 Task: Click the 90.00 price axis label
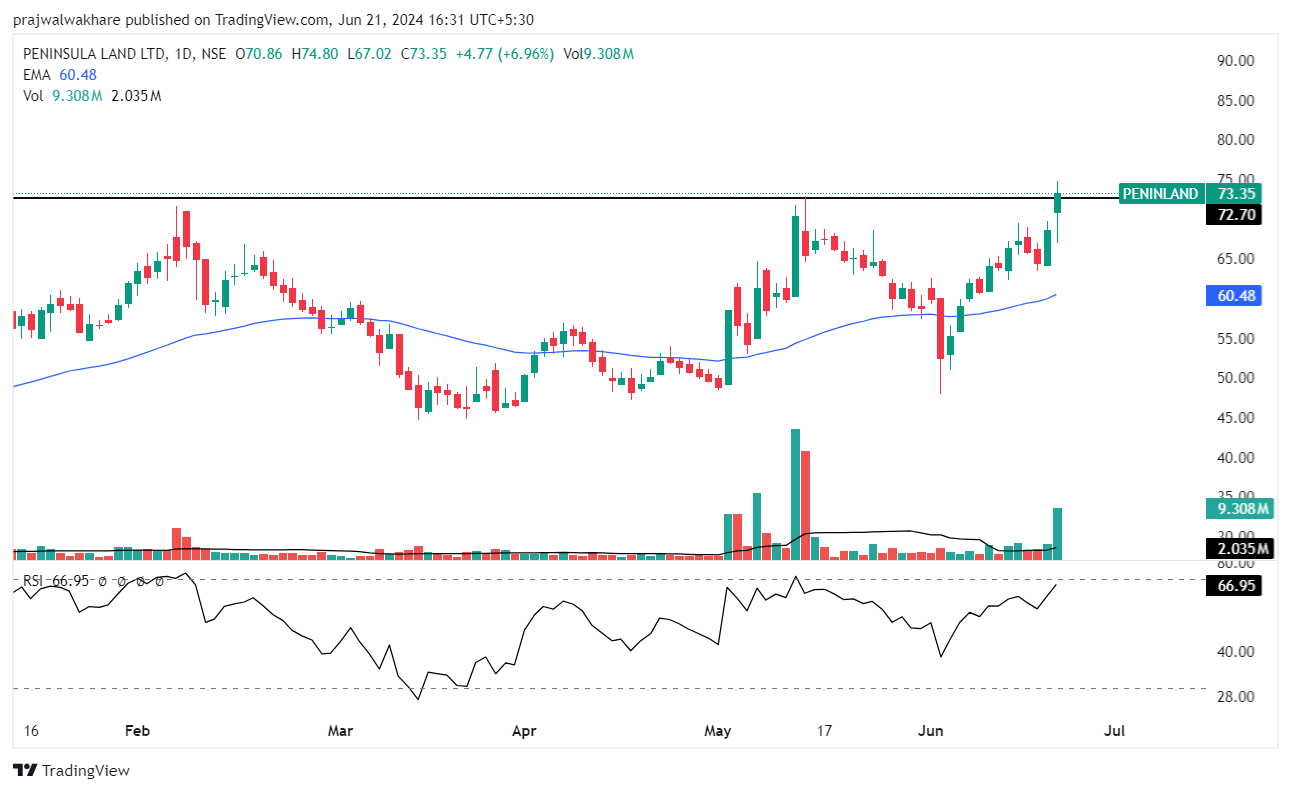[1235, 61]
